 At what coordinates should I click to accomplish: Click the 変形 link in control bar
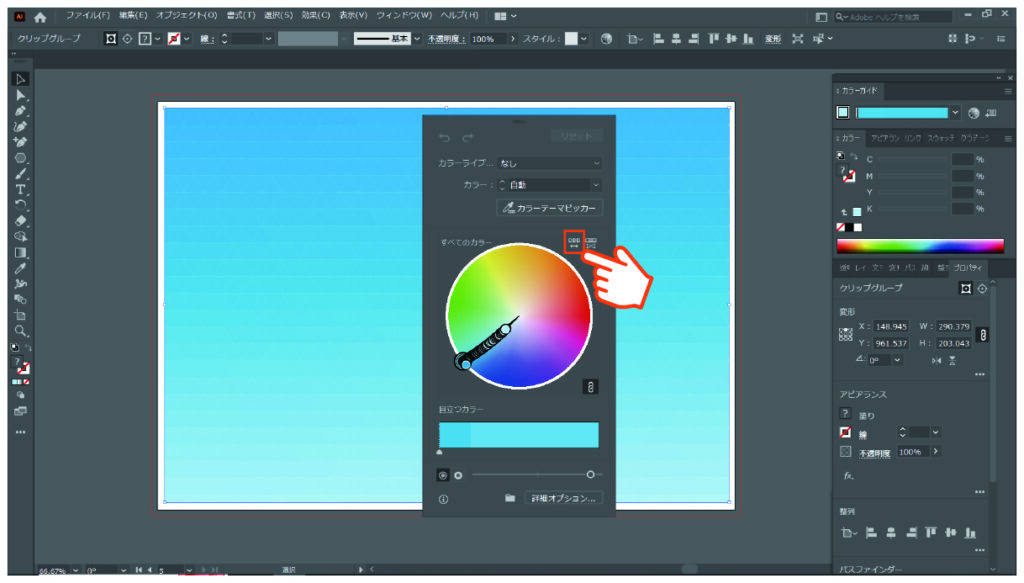773,39
